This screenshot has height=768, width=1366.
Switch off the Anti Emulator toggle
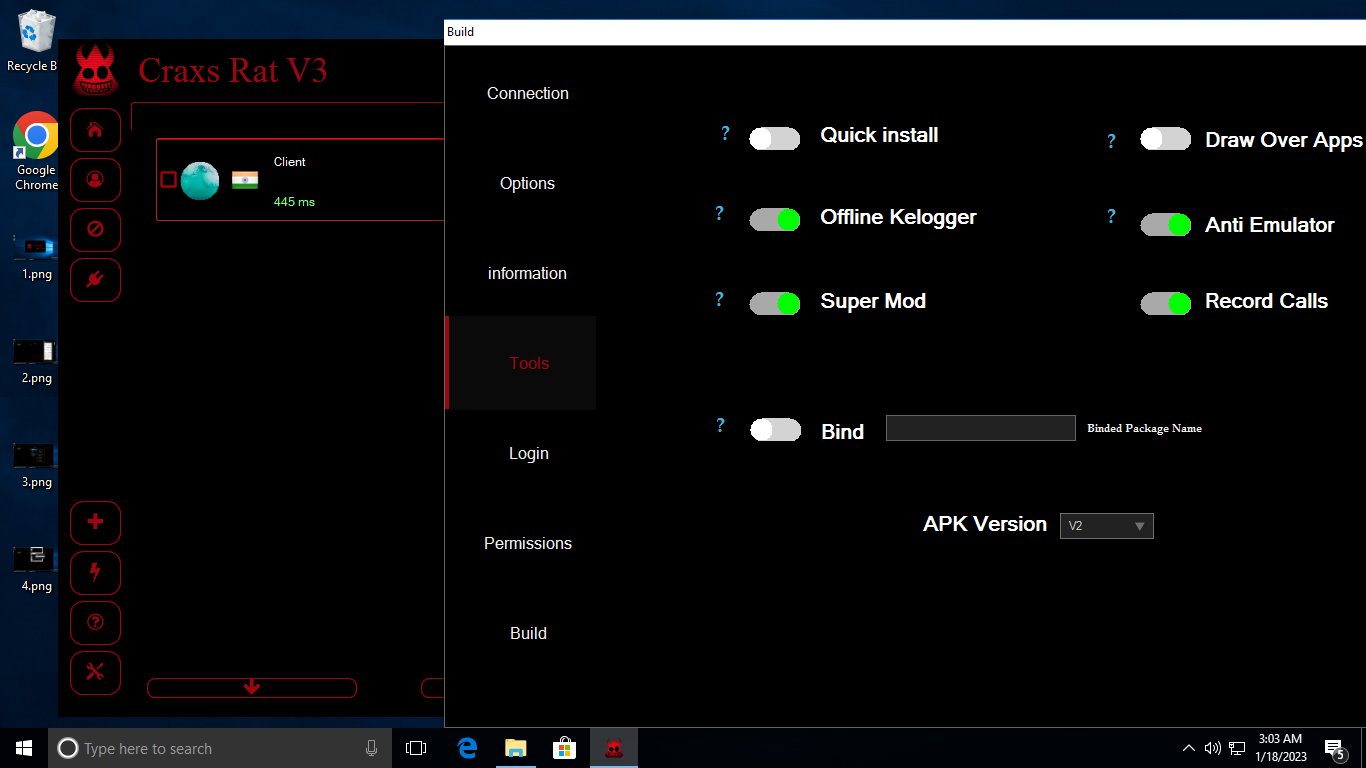(1166, 225)
